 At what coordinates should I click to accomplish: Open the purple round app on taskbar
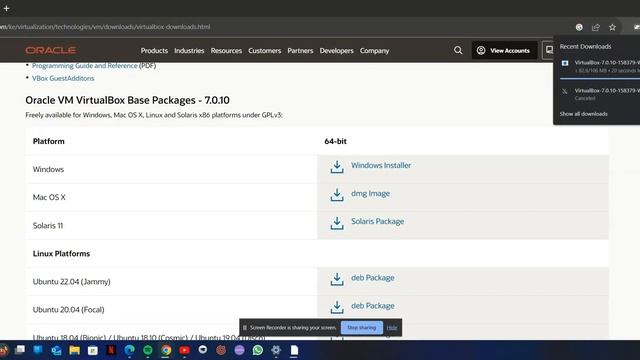[240, 350]
